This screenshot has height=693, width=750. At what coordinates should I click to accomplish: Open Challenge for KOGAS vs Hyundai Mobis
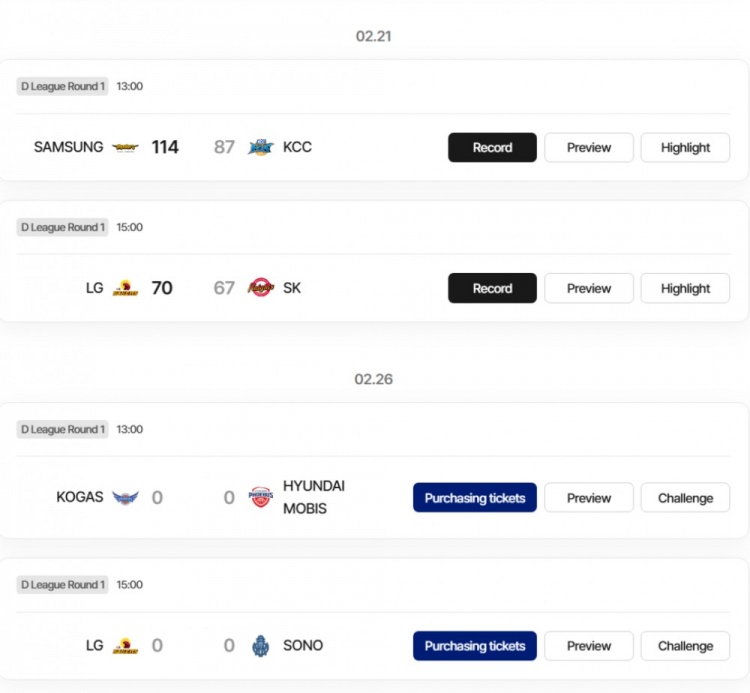click(685, 498)
